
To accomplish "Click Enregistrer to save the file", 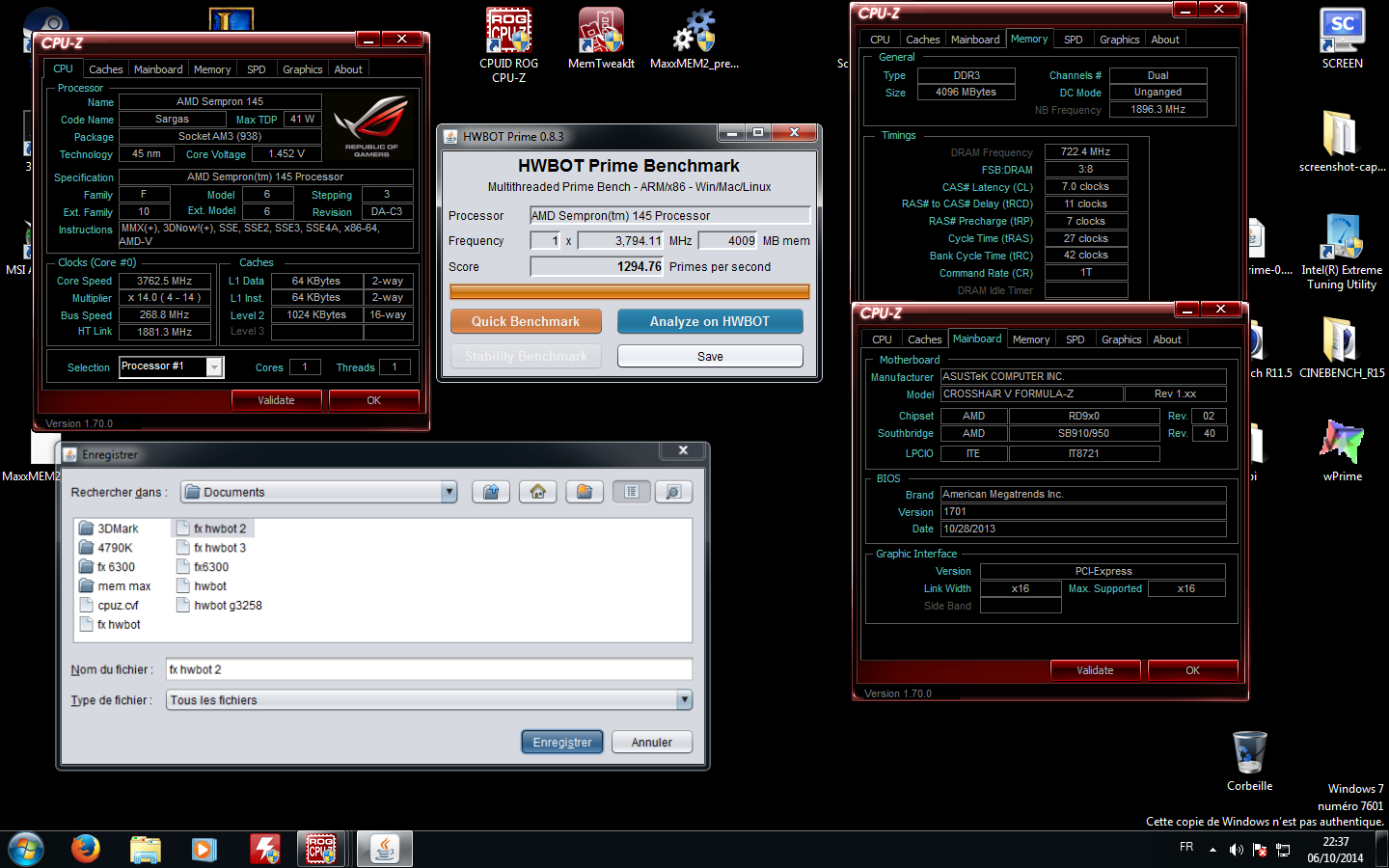I will pos(562,742).
